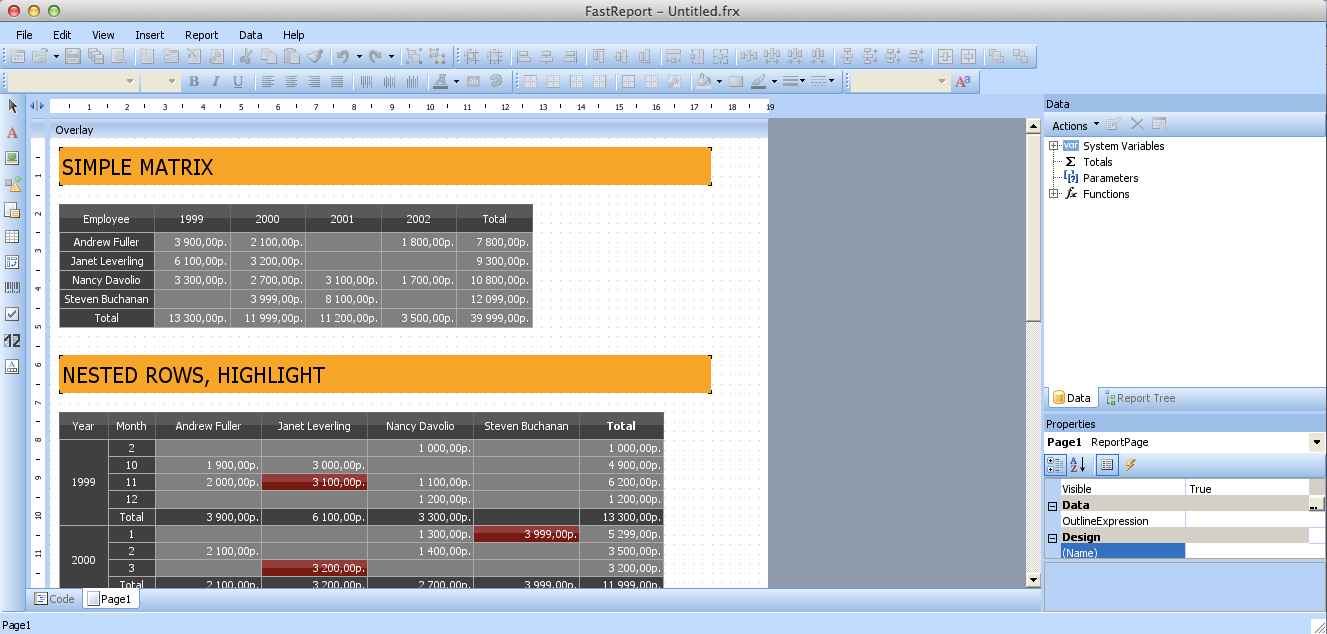Open the Report Tree tab

(1140, 398)
